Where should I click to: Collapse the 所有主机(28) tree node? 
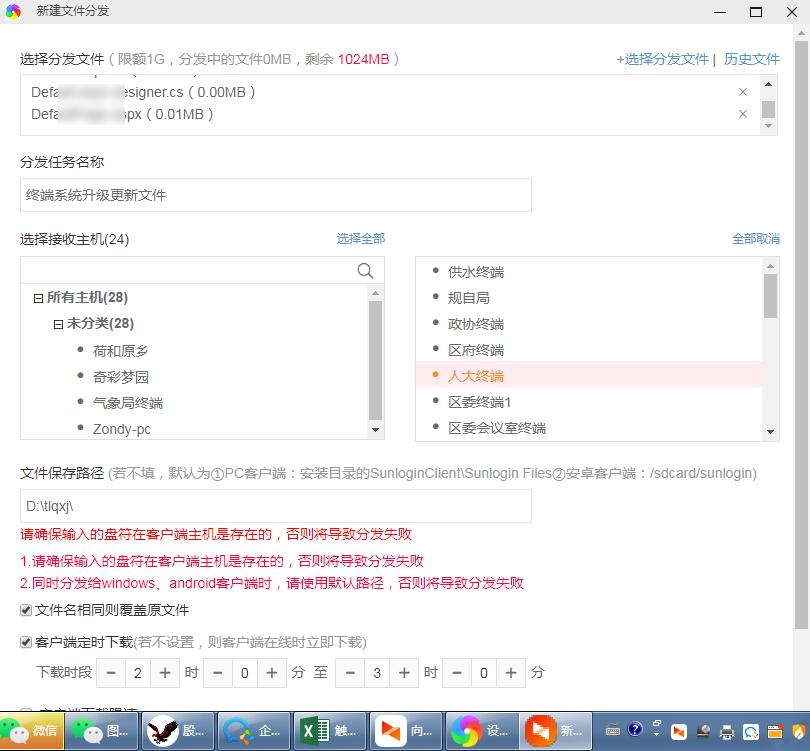pos(38,298)
